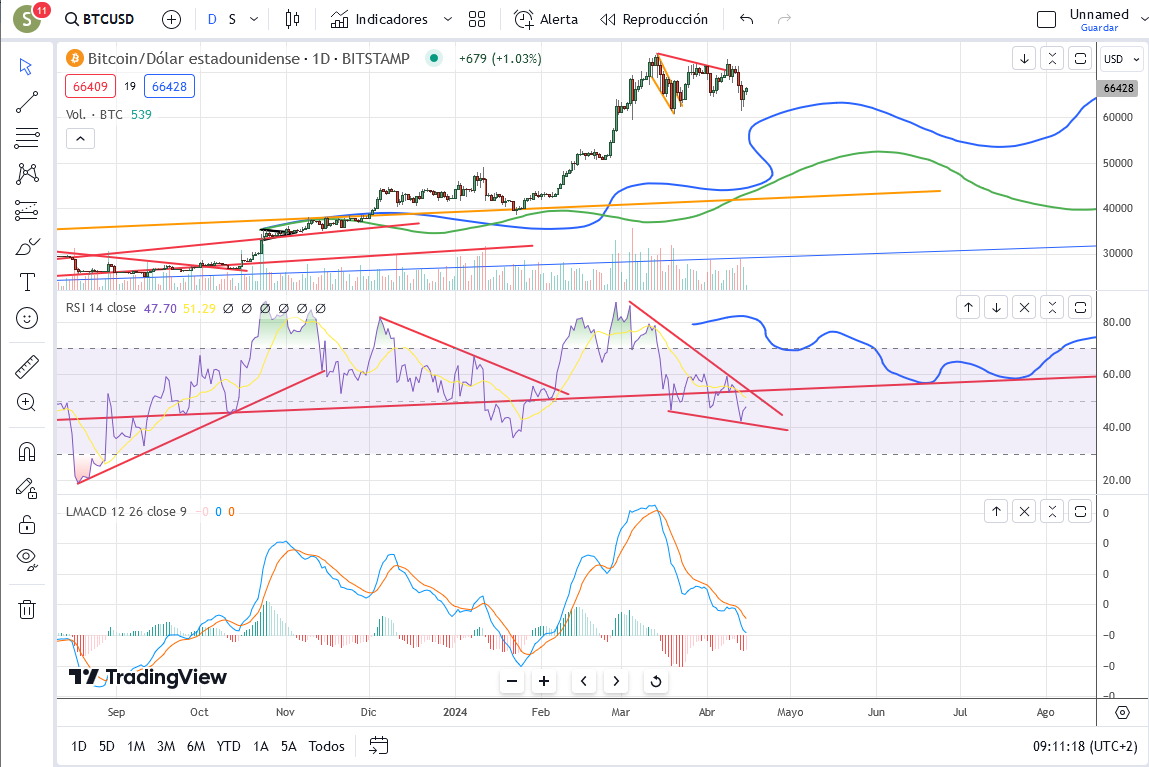Image resolution: width=1149 pixels, height=767 pixels.
Task: Close the RSI indicator pane
Action: pos(1024,308)
